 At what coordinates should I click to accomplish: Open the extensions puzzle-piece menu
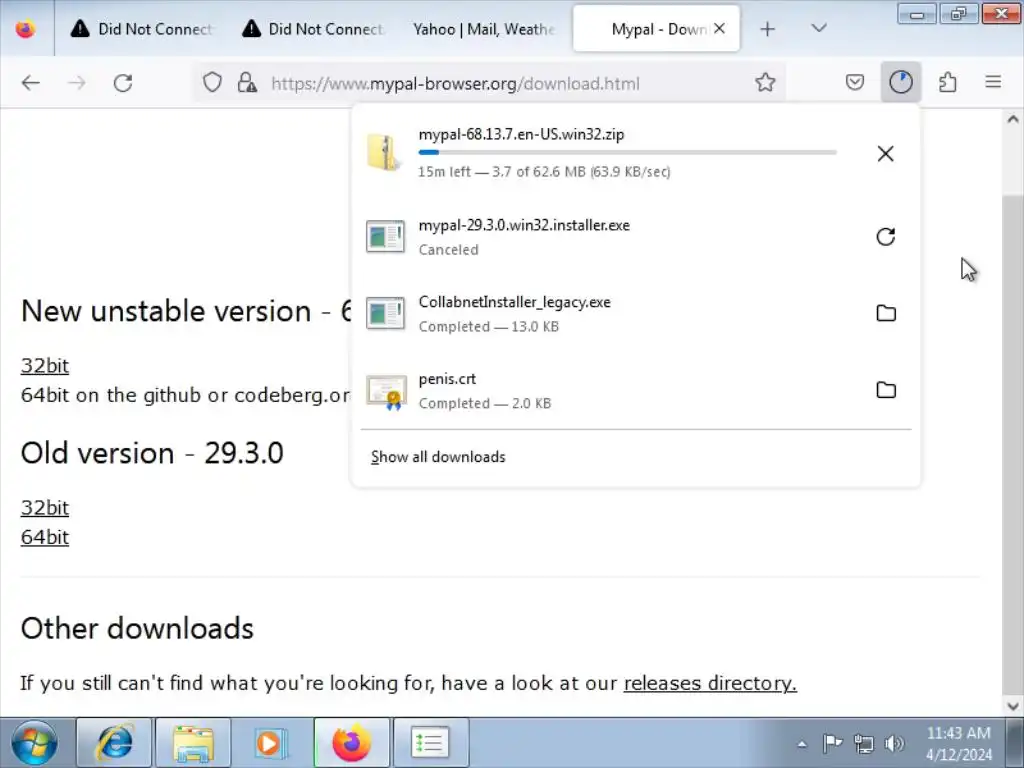[x=948, y=82]
